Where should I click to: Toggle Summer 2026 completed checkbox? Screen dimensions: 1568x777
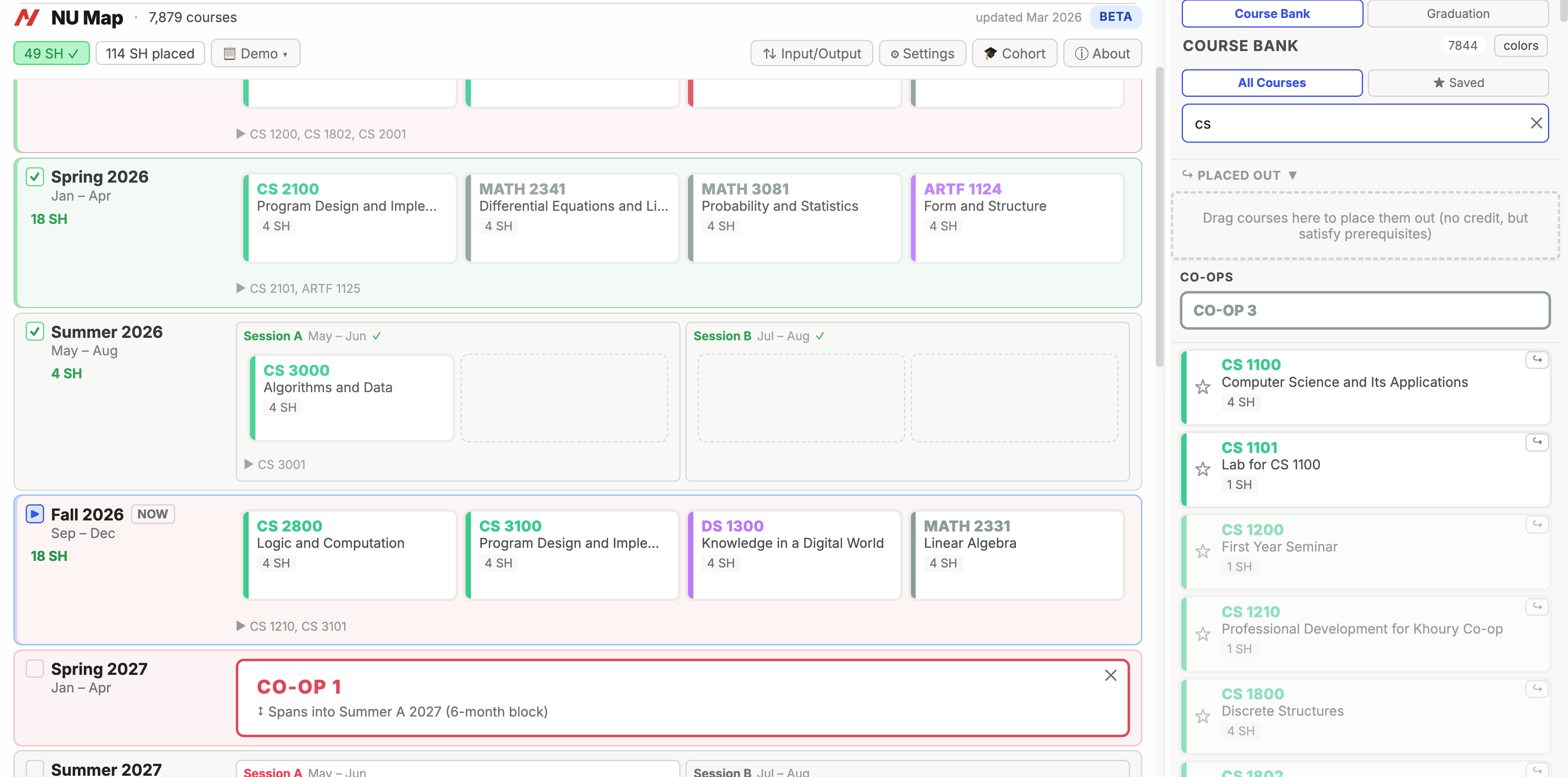[35, 332]
